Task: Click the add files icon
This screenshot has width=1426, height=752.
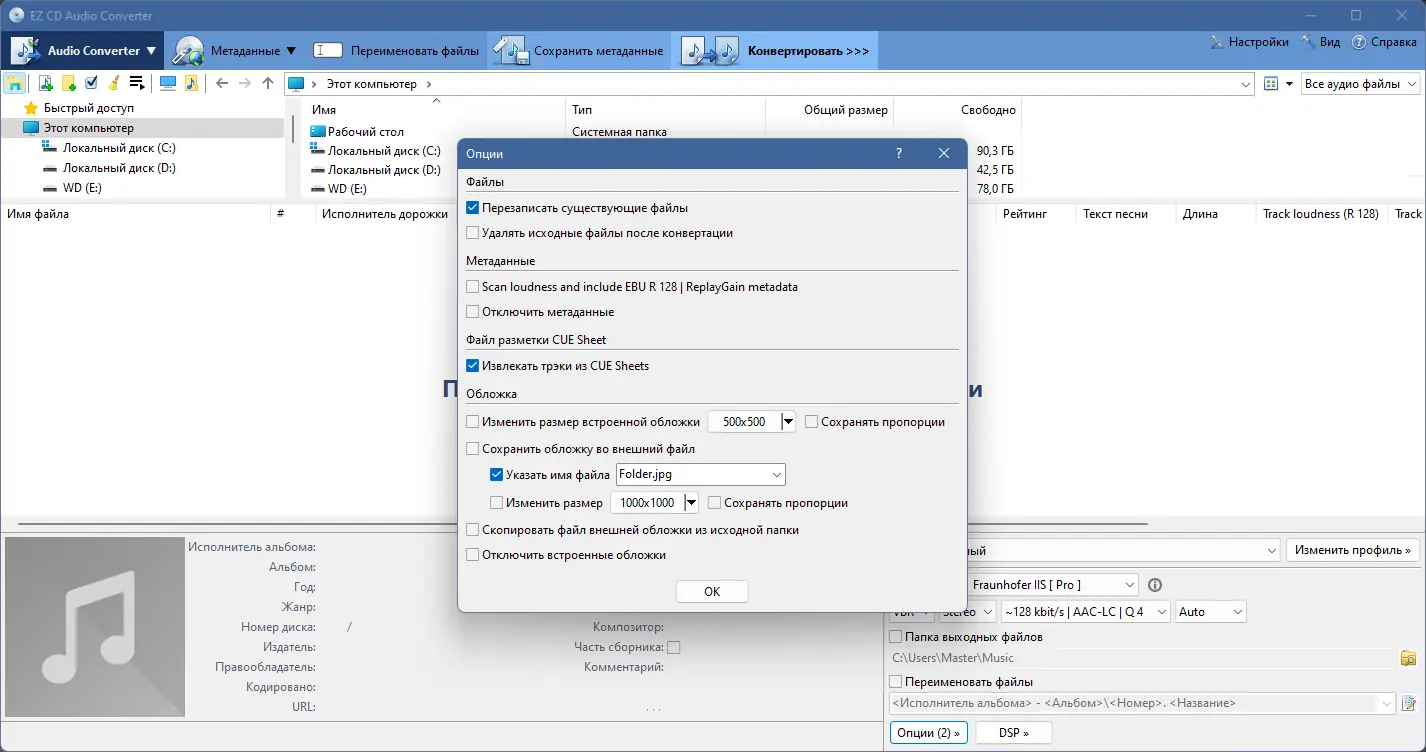Action: coord(45,84)
